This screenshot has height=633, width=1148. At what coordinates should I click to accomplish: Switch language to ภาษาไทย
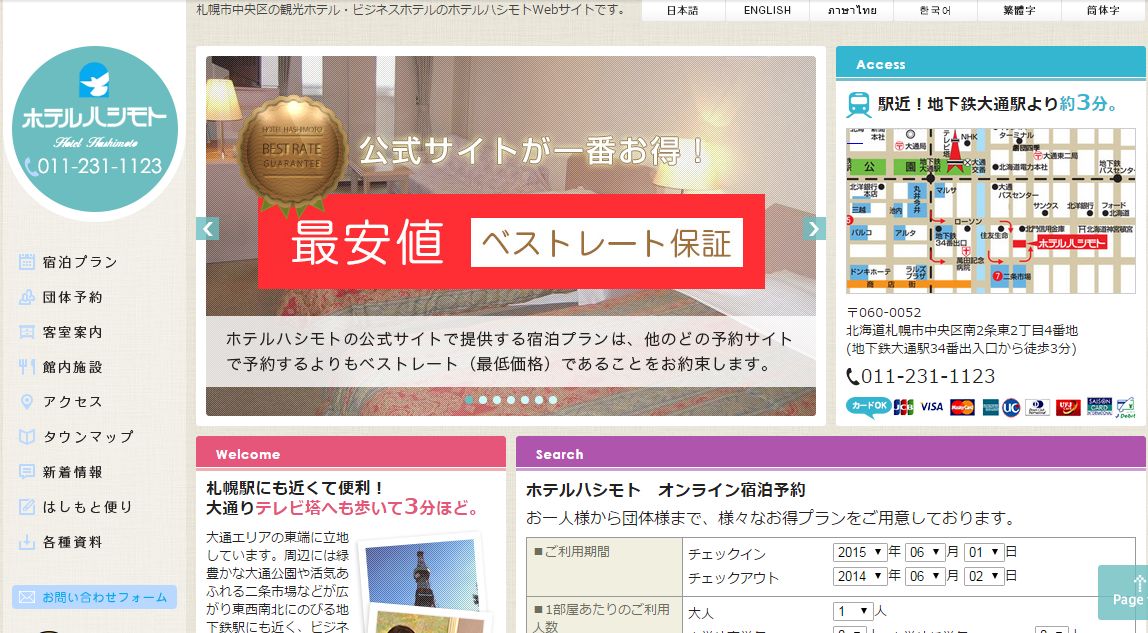tap(851, 10)
